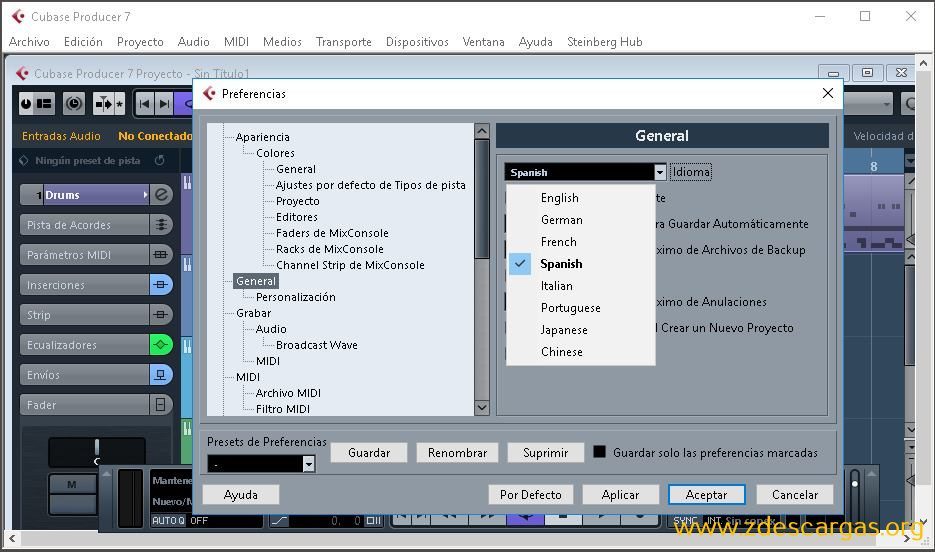Viewport: 935px width, 552px height.
Task: Open the Idioma language dropdown arrow
Action: pyautogui.click(x=660, y=172)
